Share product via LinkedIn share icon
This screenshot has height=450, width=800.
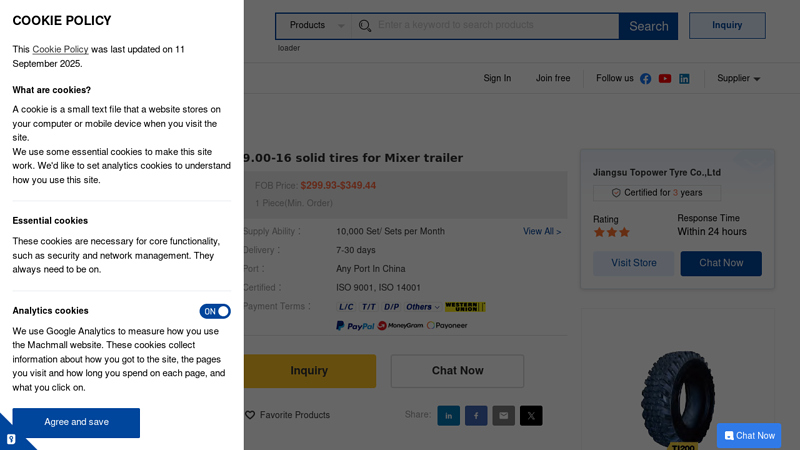(448, 415)
